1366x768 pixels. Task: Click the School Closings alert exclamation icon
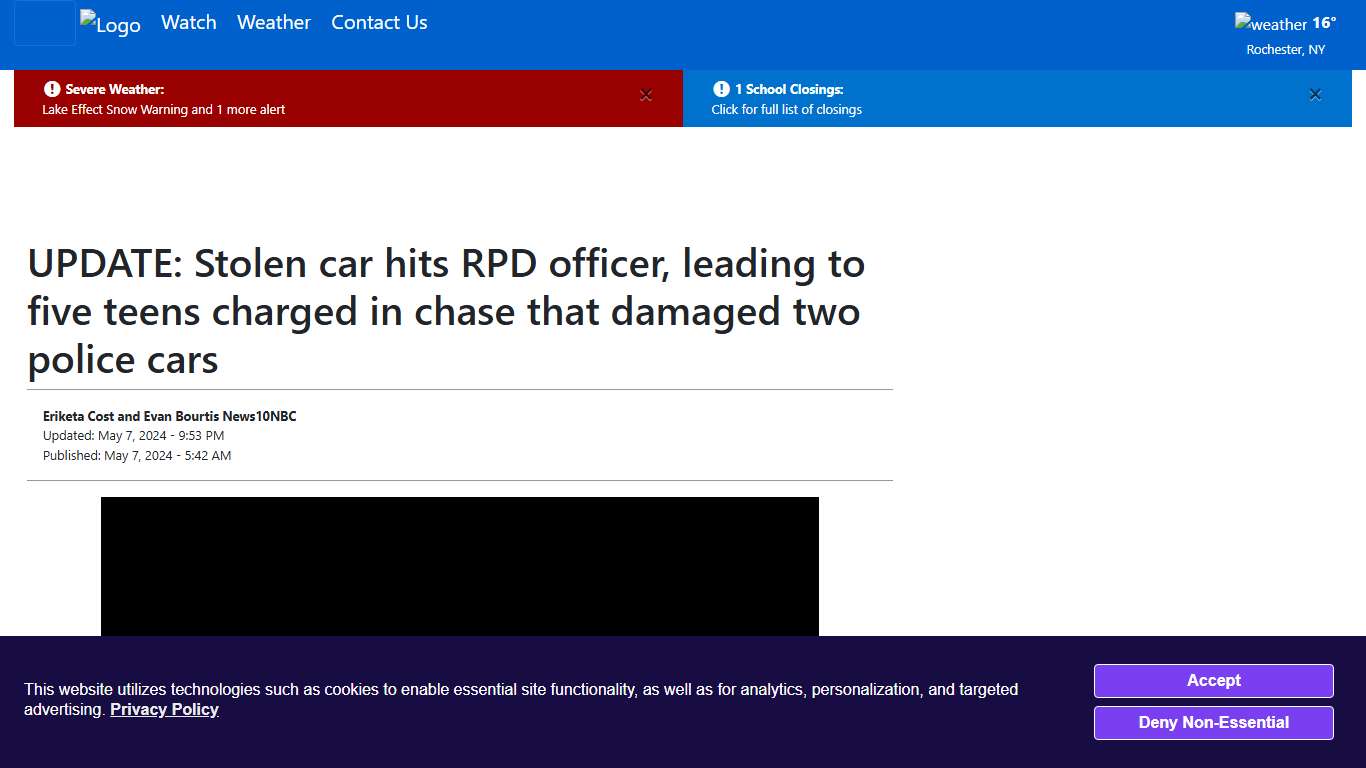pos(721,89)
